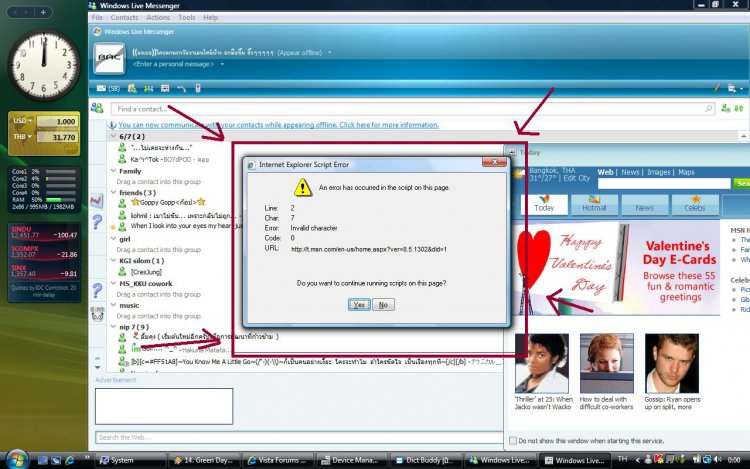Open the Actions menu

point(158,18)
